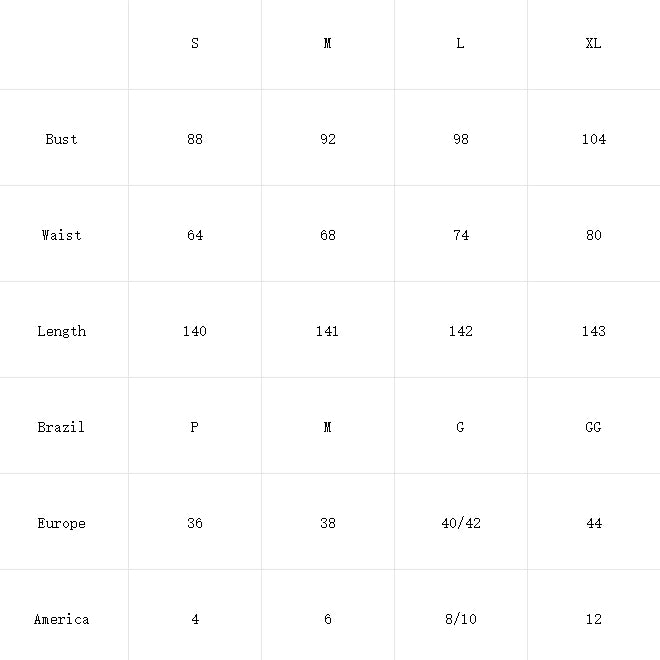Screen dimensions: 660x660
Task: Select the XL size header cell
Action: click(593, 43)
